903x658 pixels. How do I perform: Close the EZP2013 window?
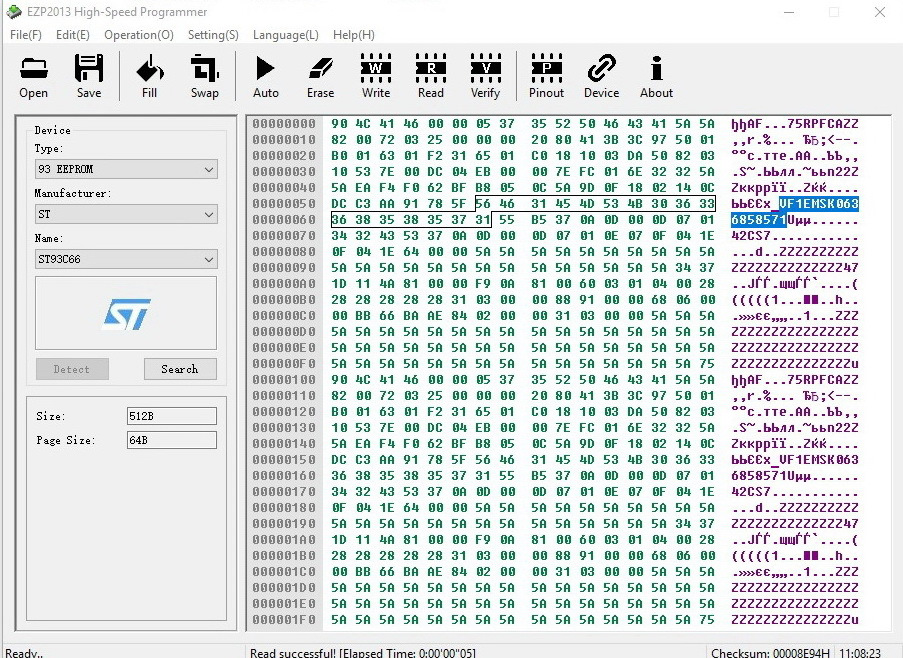click(879, 12)
